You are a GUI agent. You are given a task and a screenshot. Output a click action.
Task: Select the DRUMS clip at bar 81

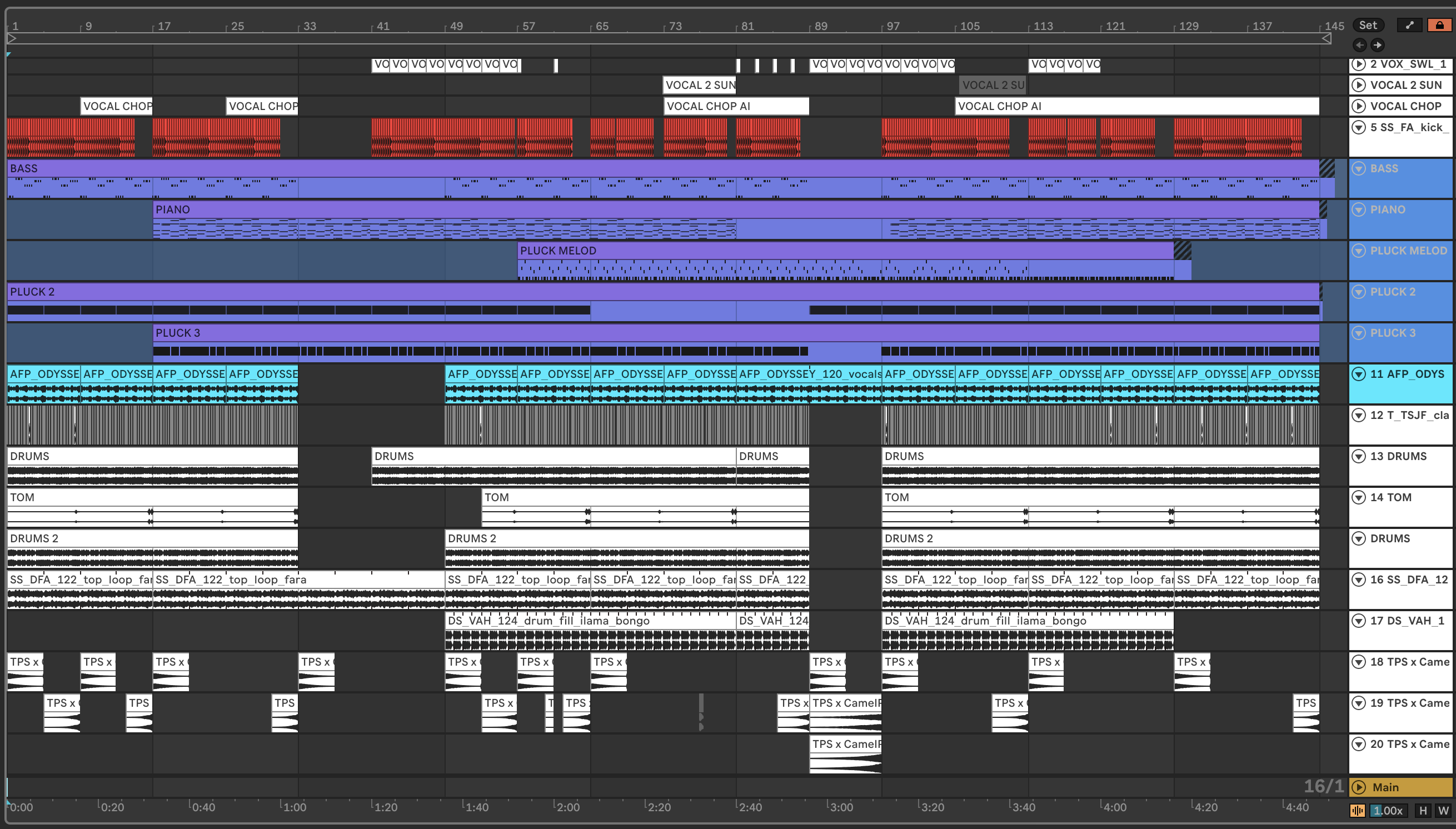(772, 466)
